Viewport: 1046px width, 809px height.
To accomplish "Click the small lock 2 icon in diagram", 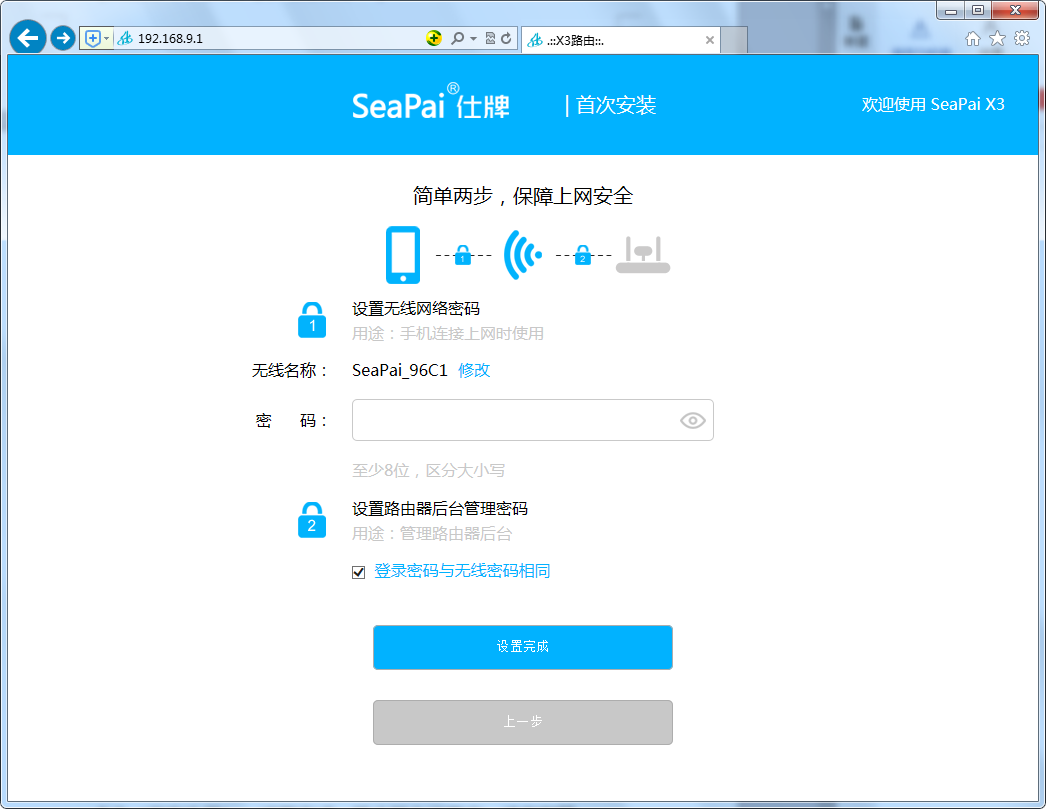I will click(583, 255).
